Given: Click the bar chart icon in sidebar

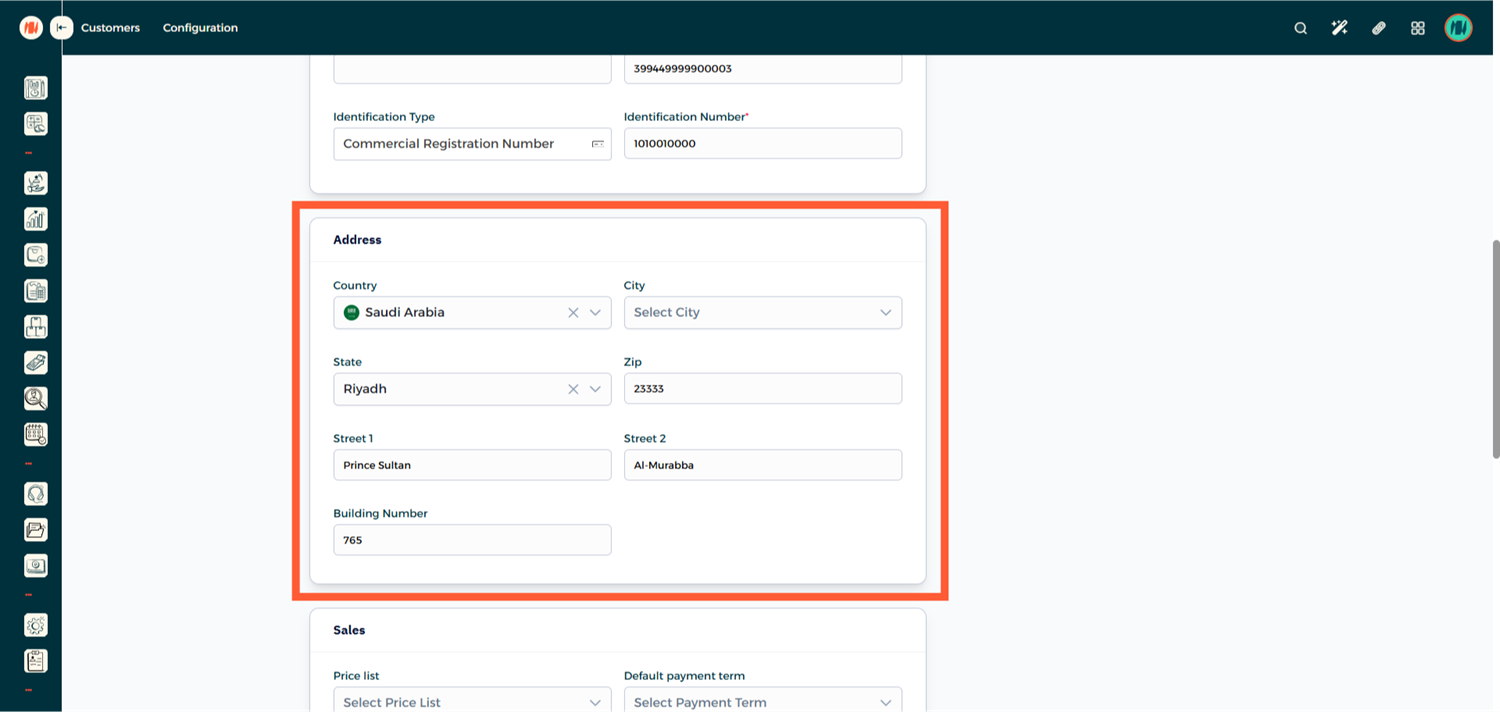Looking at the screenshot, I should pos(36,219).
